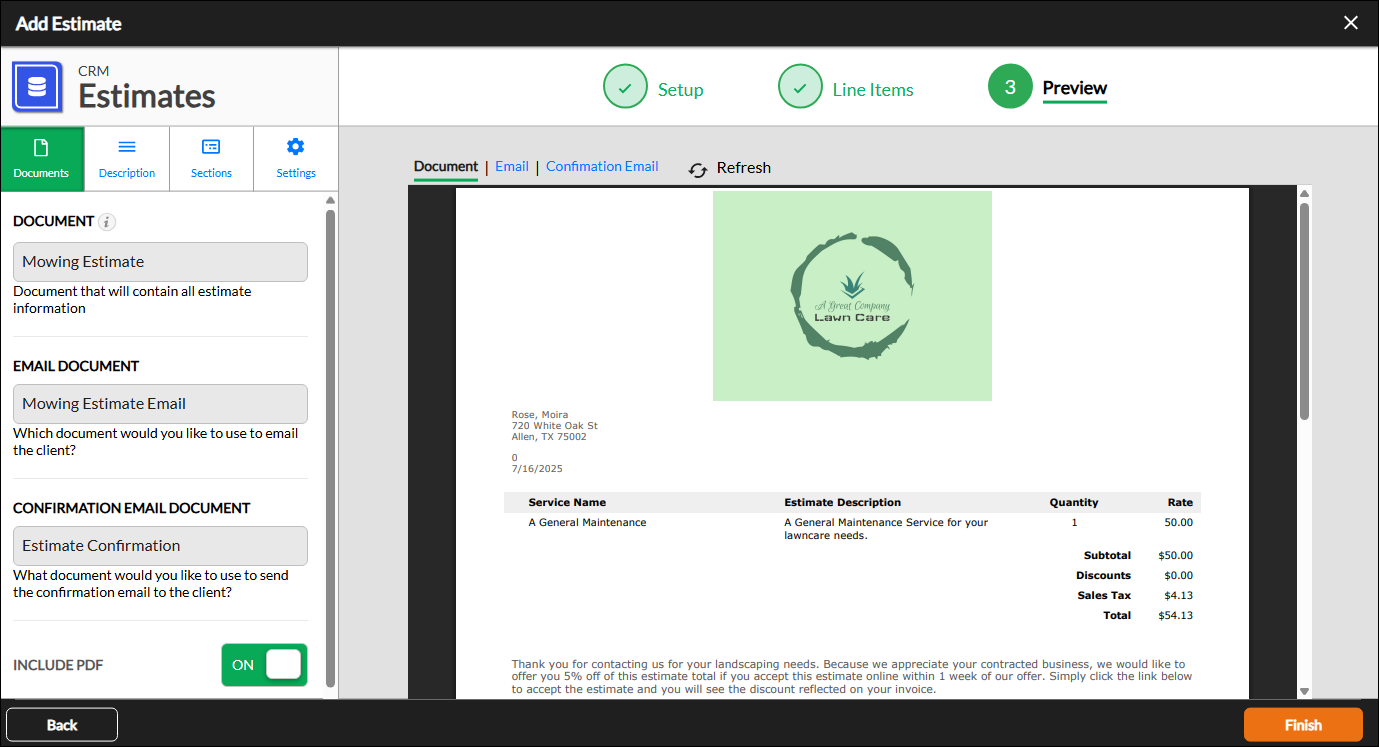The height and width of the screenshot is (747, 1379).
Task: Click the CRM Estimates database icon
Action: [37, 87]
